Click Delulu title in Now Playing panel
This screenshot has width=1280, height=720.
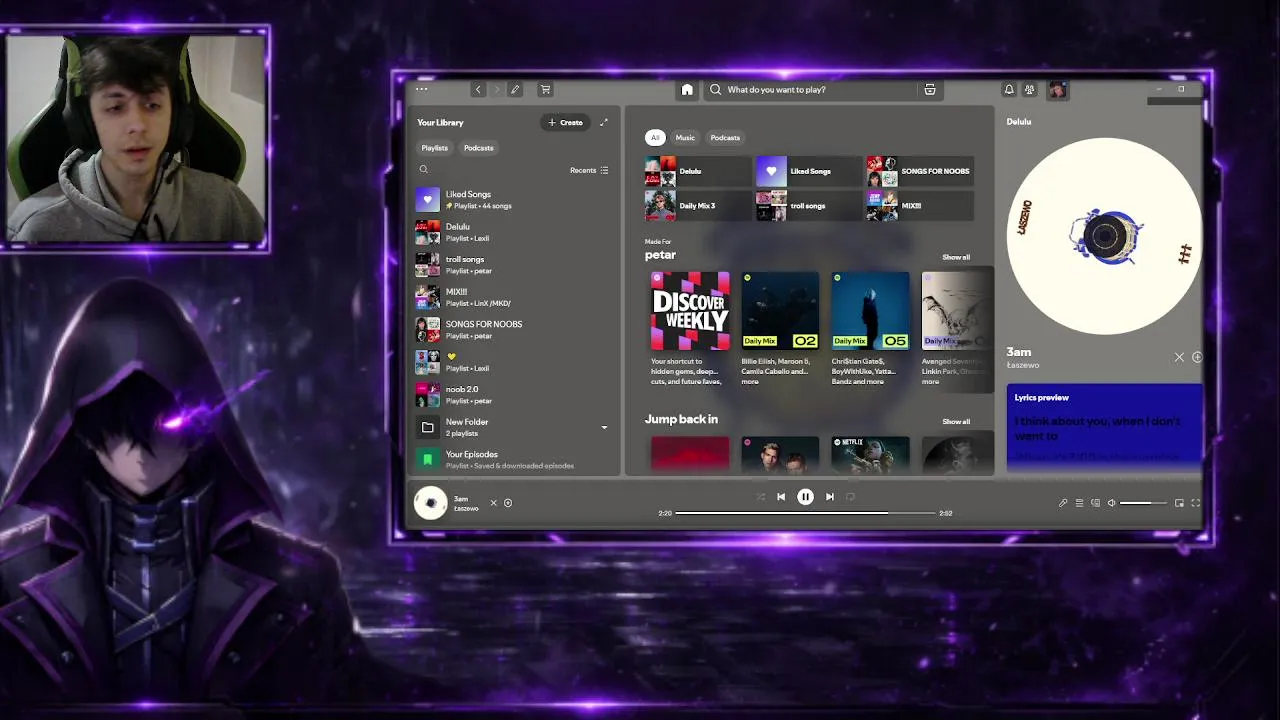tap(1019, 122)
